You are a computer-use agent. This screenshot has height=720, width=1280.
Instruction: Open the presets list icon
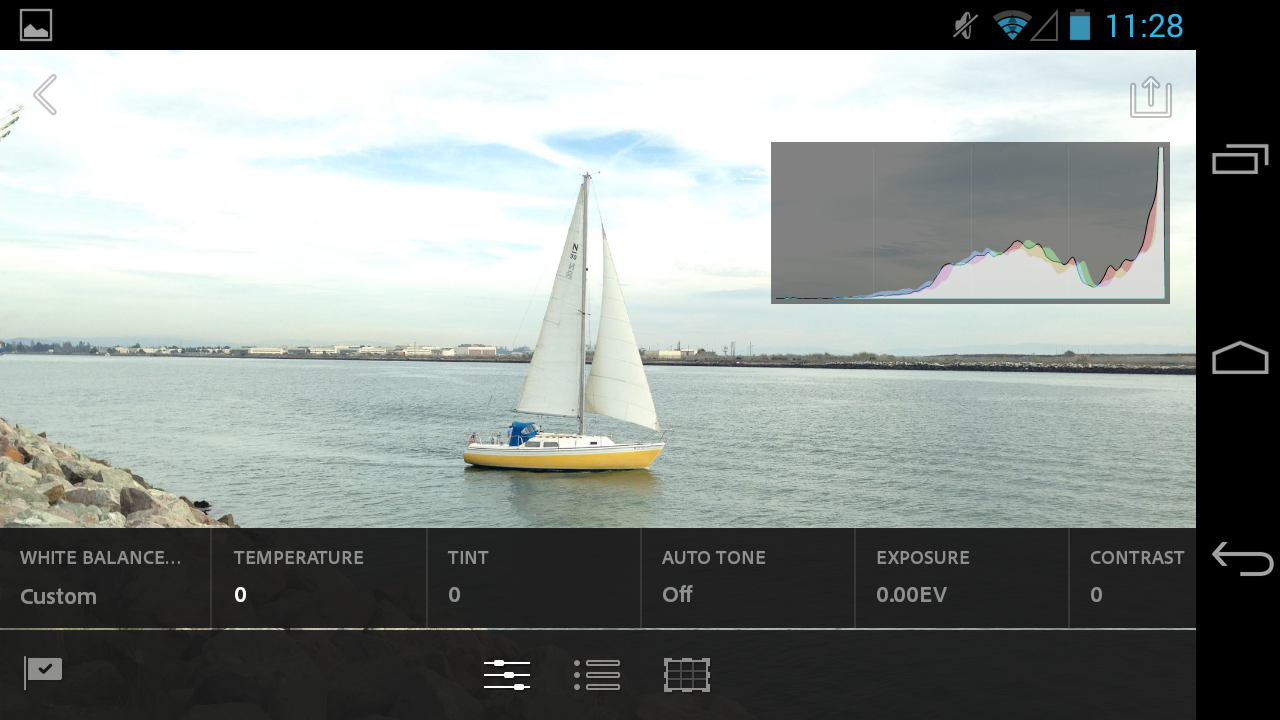(x=597, y=675)
